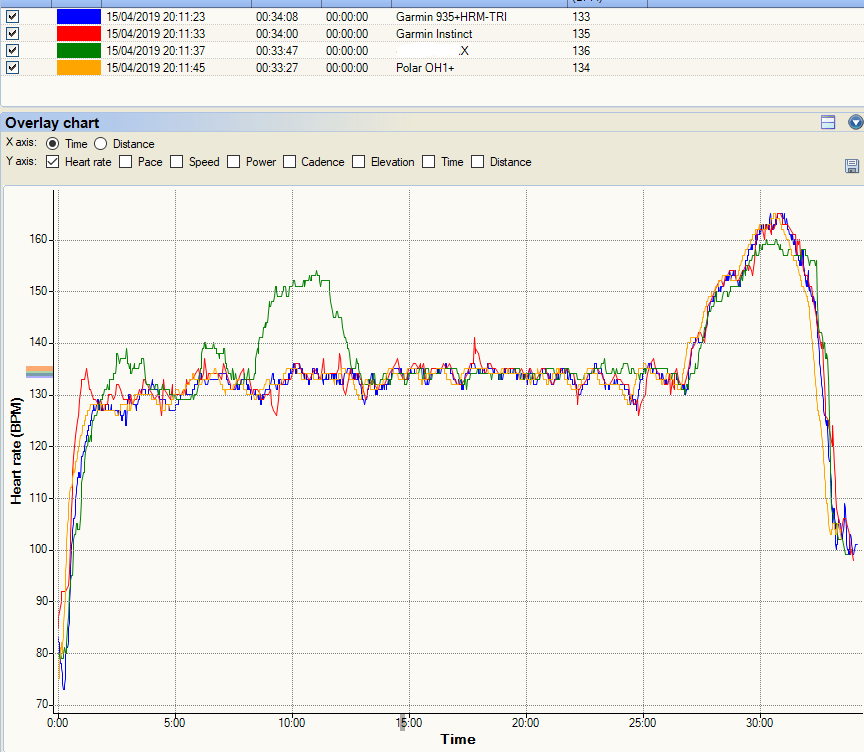The width and height of the screenshot is (864, 752).
Task: Click the 15/04/2019 20:11:23 start time cell
Action: pyautogui.click(x=156, y=17)
